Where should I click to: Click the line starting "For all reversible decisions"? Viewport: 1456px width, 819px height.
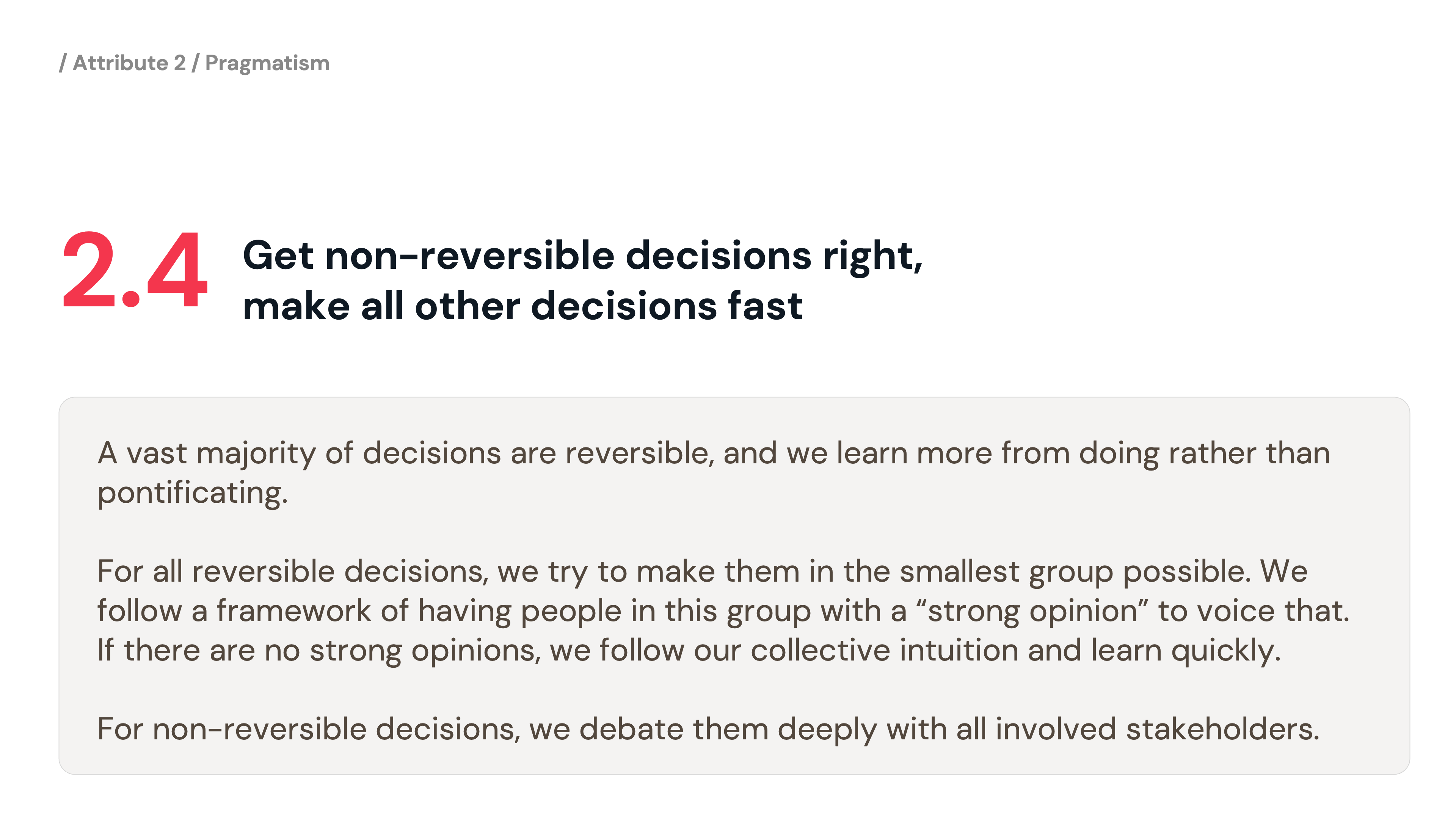(x=702, y=571)
